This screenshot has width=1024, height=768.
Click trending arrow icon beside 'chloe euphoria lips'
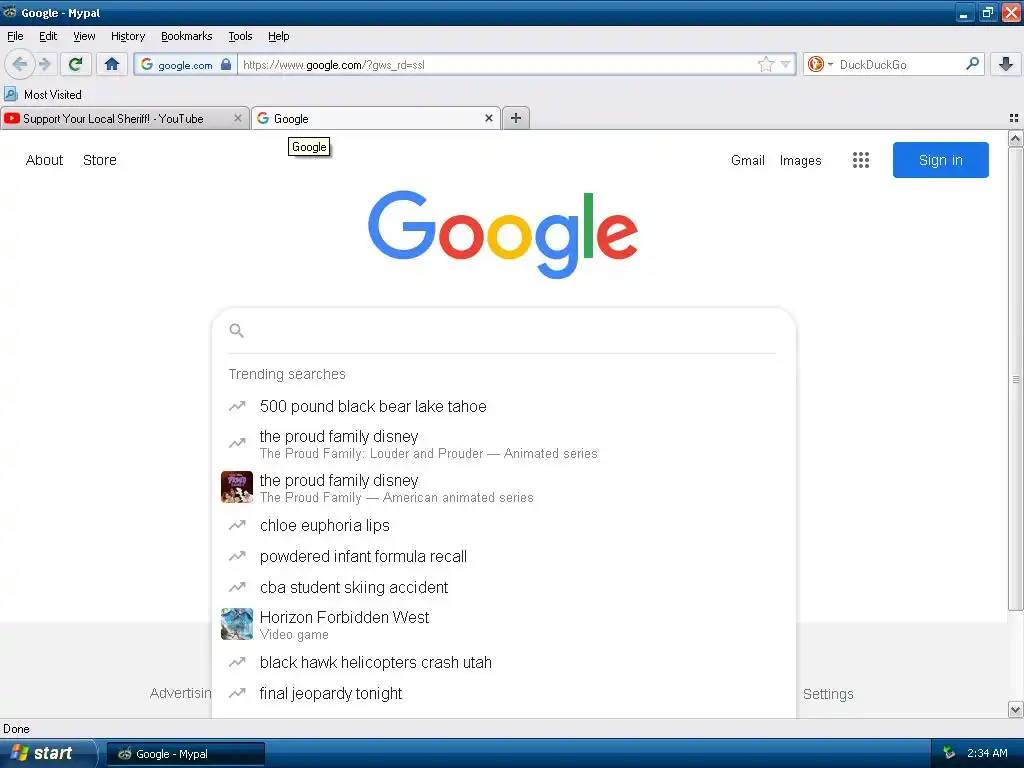click(x=236, y=525)
